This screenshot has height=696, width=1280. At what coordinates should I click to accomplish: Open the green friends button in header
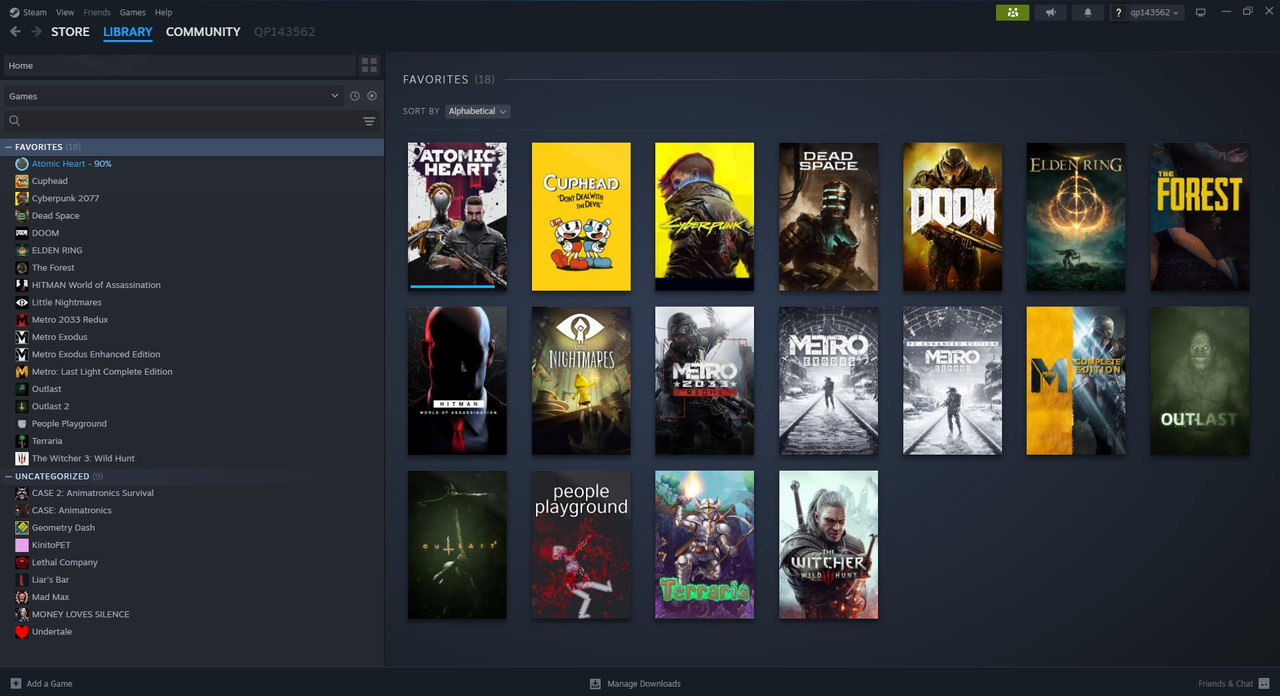pos(1012,12)
